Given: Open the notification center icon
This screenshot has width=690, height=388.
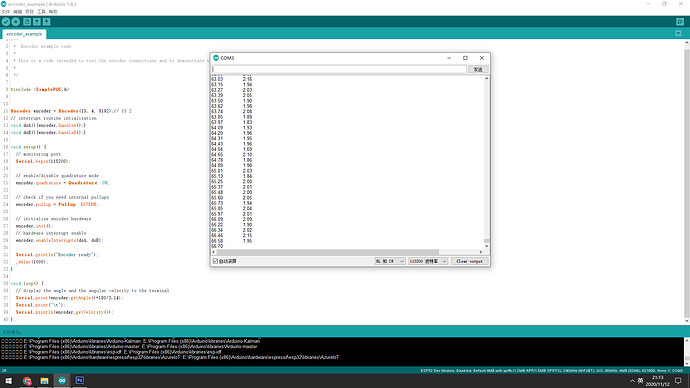Looking at the screenshot, I should click(678, 381).
